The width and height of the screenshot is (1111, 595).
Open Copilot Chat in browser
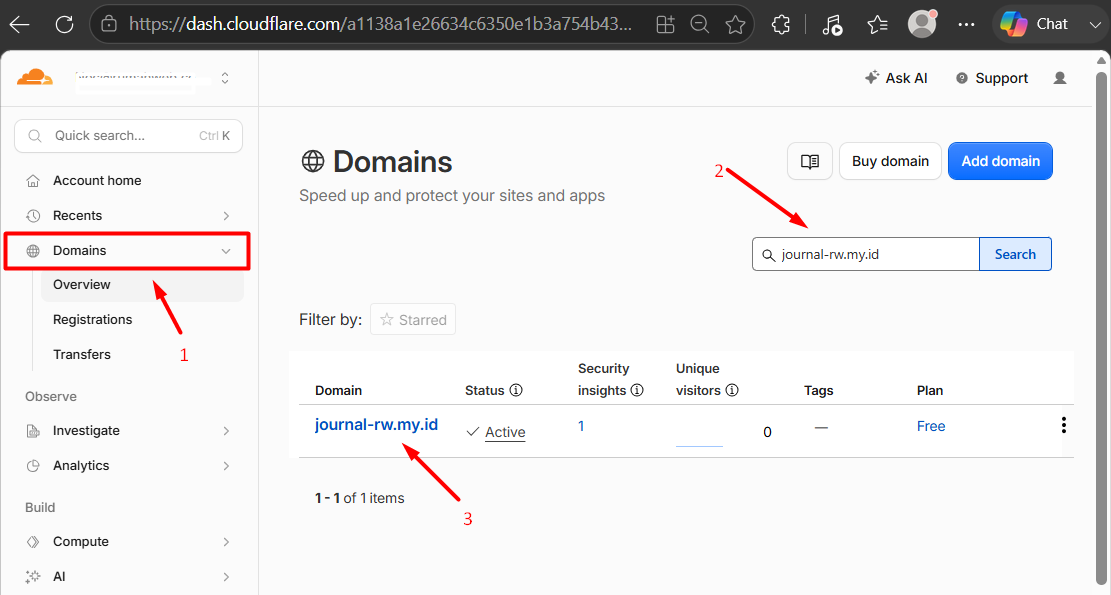pyautogui.click(x=1034, y=24)
